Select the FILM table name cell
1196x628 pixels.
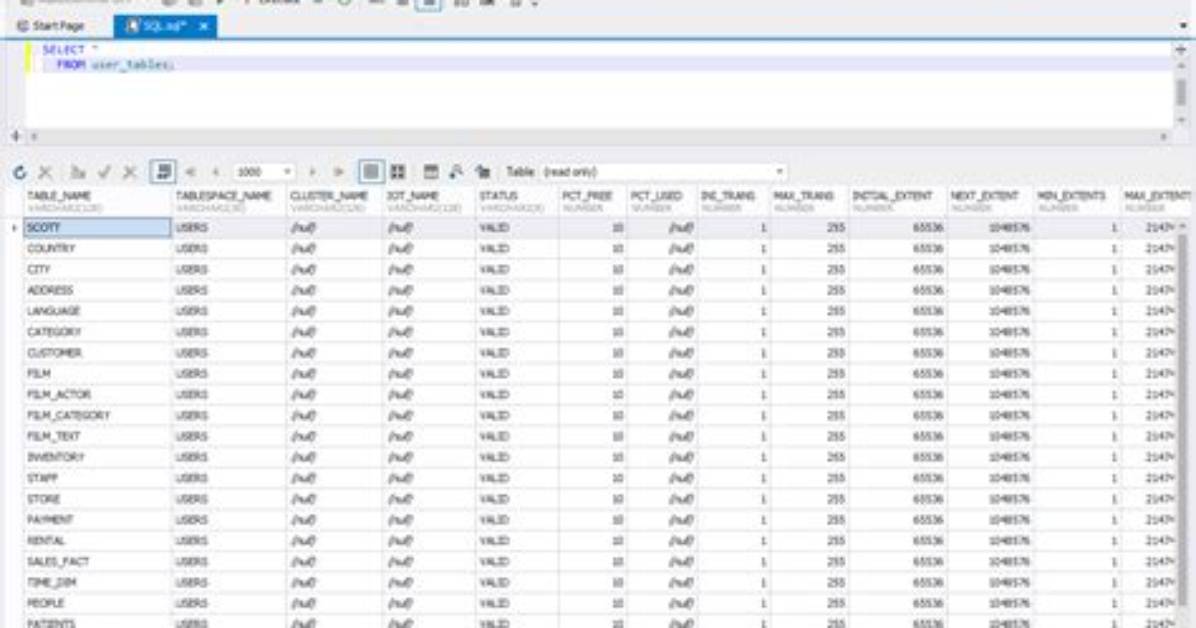tap(97, 374)
